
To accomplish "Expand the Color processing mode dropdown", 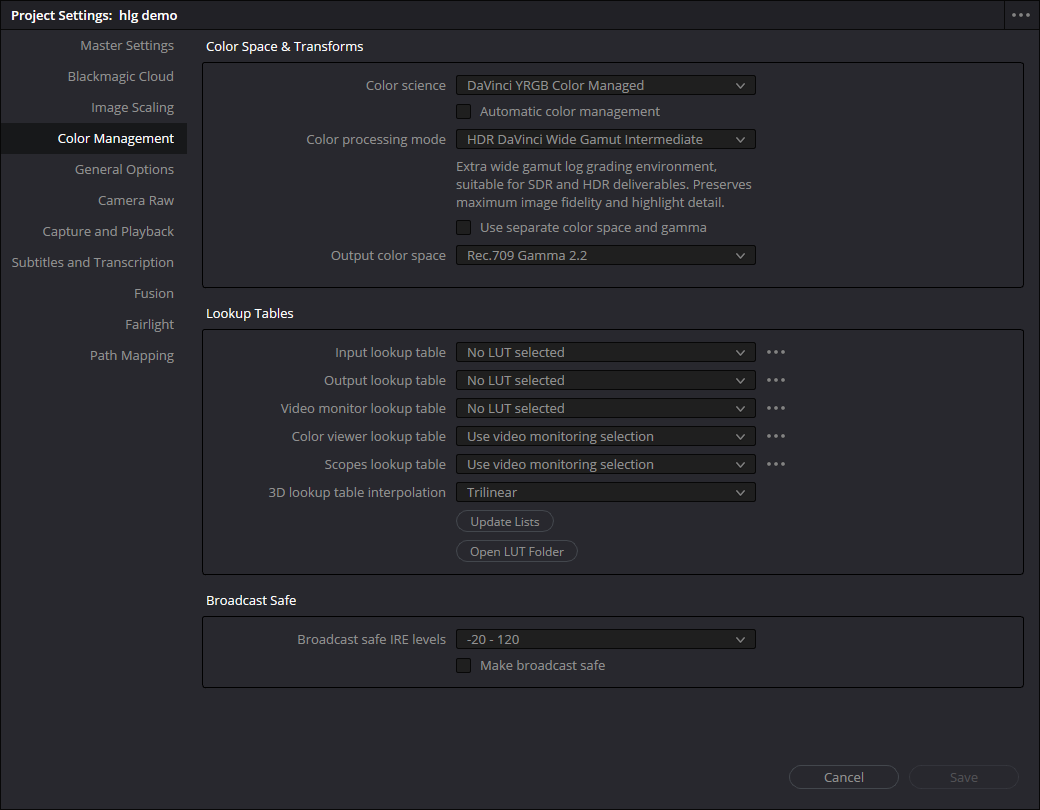I will 605,140.
